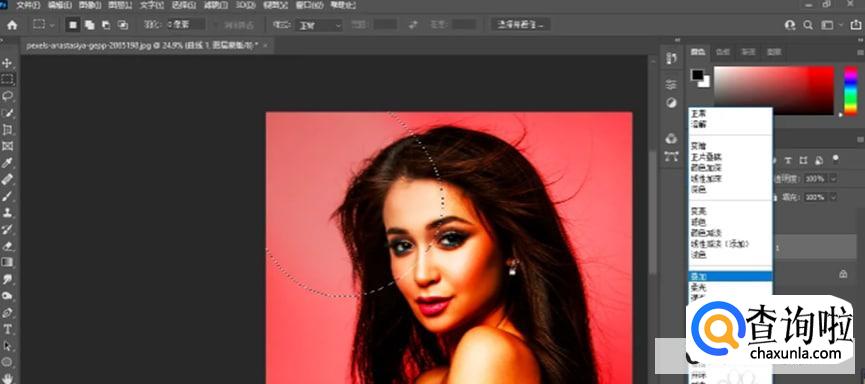865x384 pixels.
Task: Select the Eraser tool
Action: point(7,246)
